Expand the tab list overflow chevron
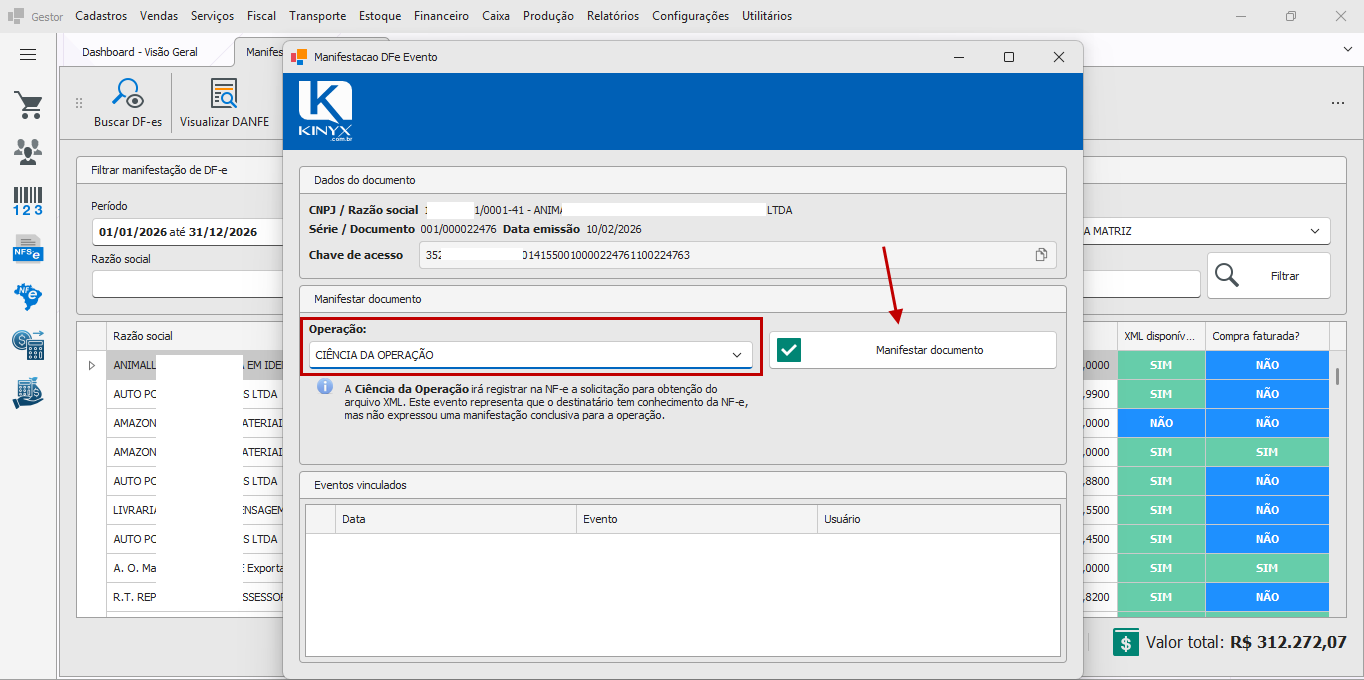Viewport: 1364px width, 680px height. point(1346,48)
